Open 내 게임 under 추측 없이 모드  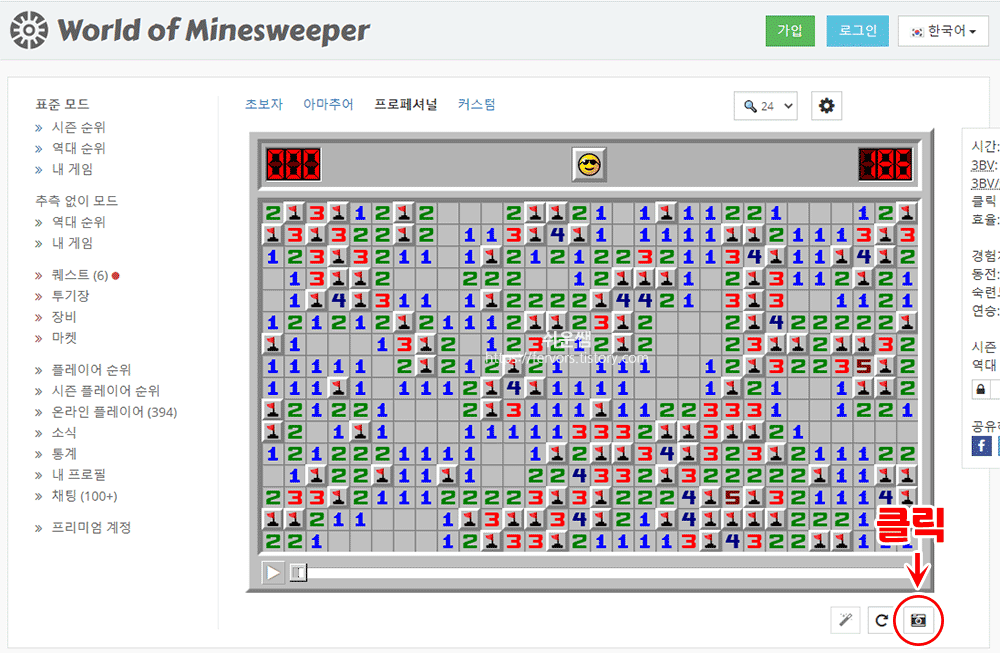72,243
